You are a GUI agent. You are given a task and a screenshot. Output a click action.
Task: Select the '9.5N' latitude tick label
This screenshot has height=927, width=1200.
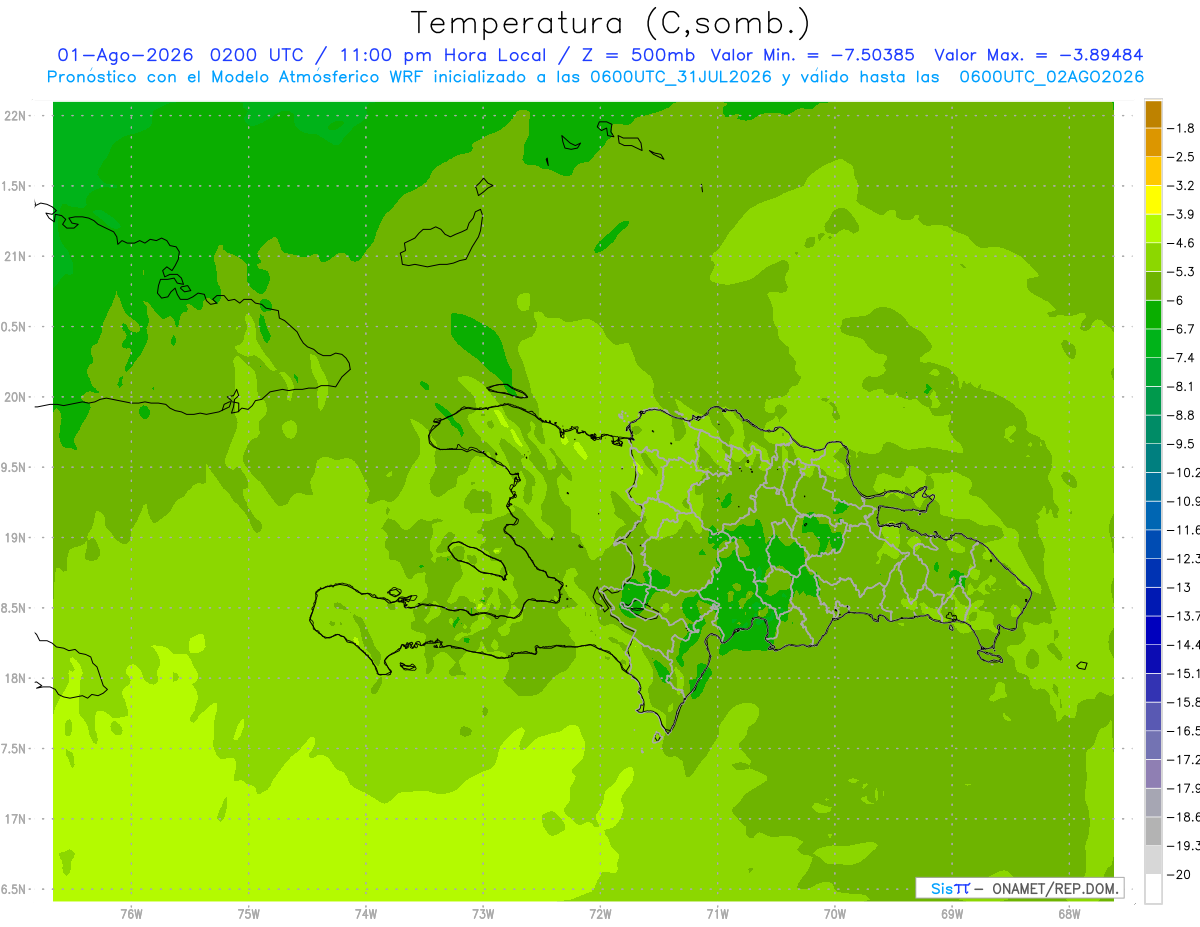click(x=15, y=468)
